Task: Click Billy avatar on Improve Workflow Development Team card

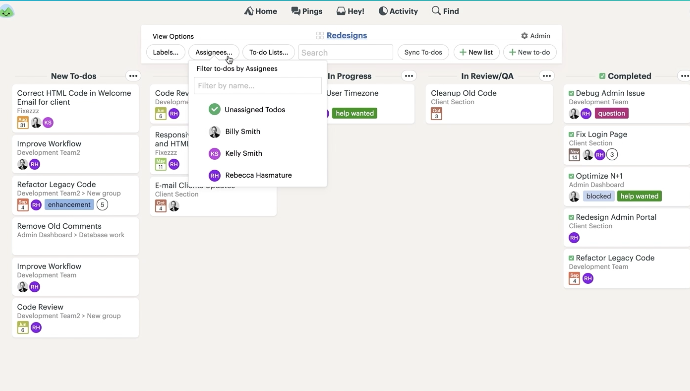Action: coord(22,287)
